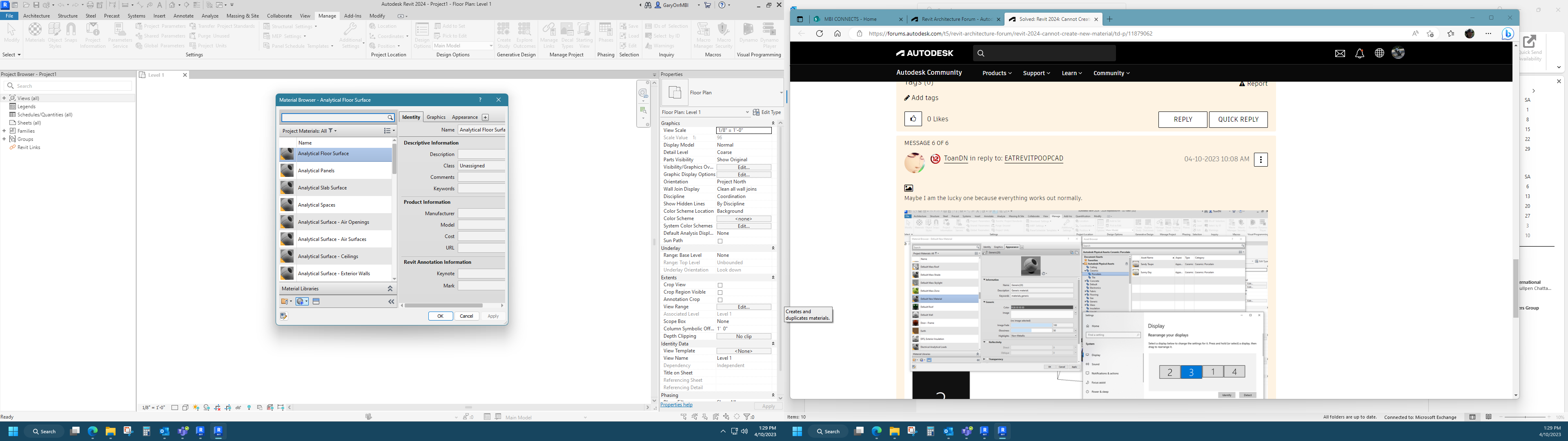Screen dimensions: 1568x441
Task: Launch Dynamo from the Visual Programming panel
Action: [x=748, y=33]
